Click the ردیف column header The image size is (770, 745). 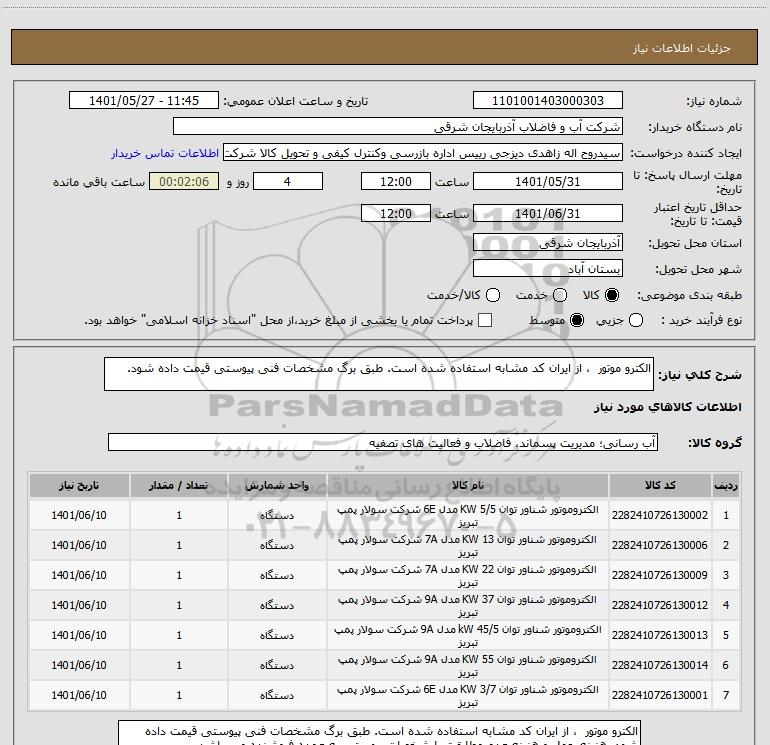pos(725,486)
